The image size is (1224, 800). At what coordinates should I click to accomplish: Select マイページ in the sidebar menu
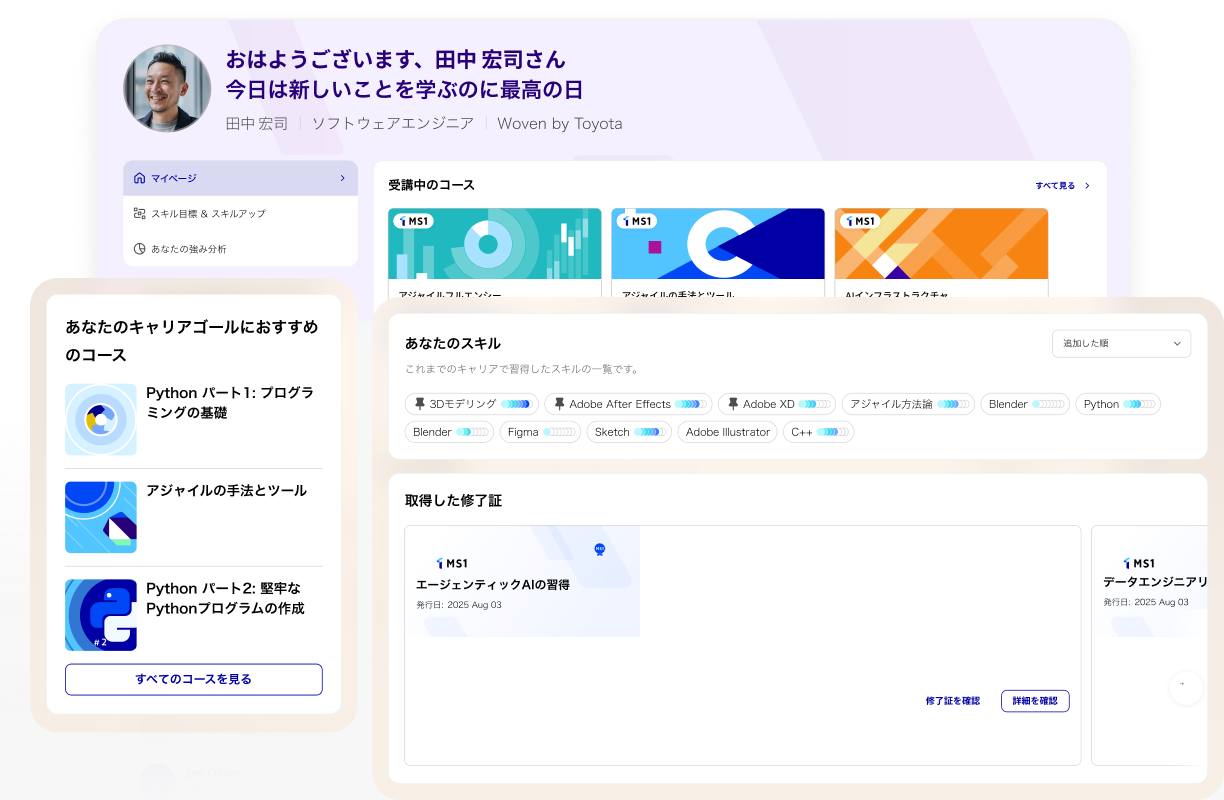point(240,178)
